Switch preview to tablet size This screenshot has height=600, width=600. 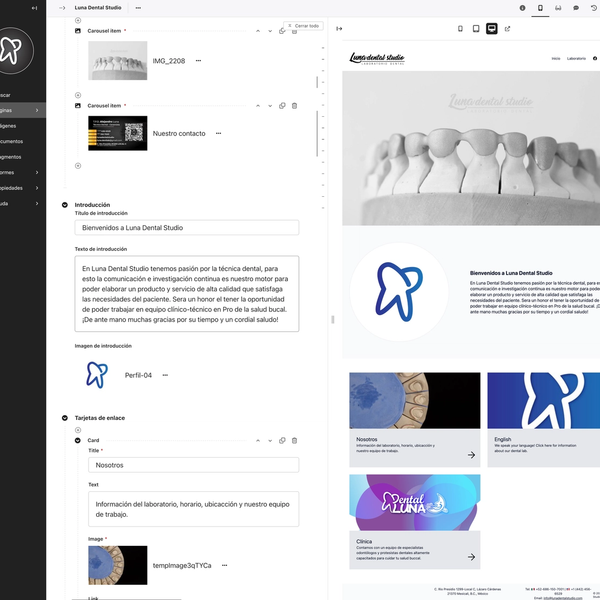476,29
